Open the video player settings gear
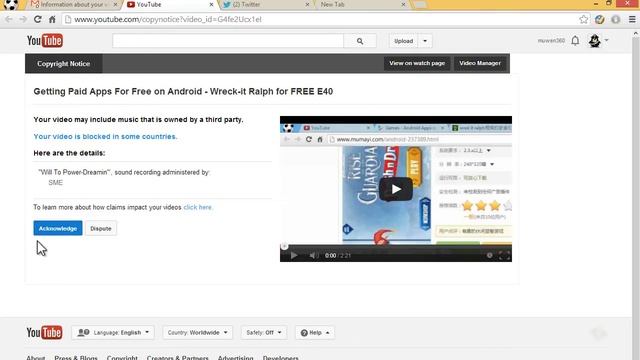The image size is (640, 360). (x=489, y=256)
